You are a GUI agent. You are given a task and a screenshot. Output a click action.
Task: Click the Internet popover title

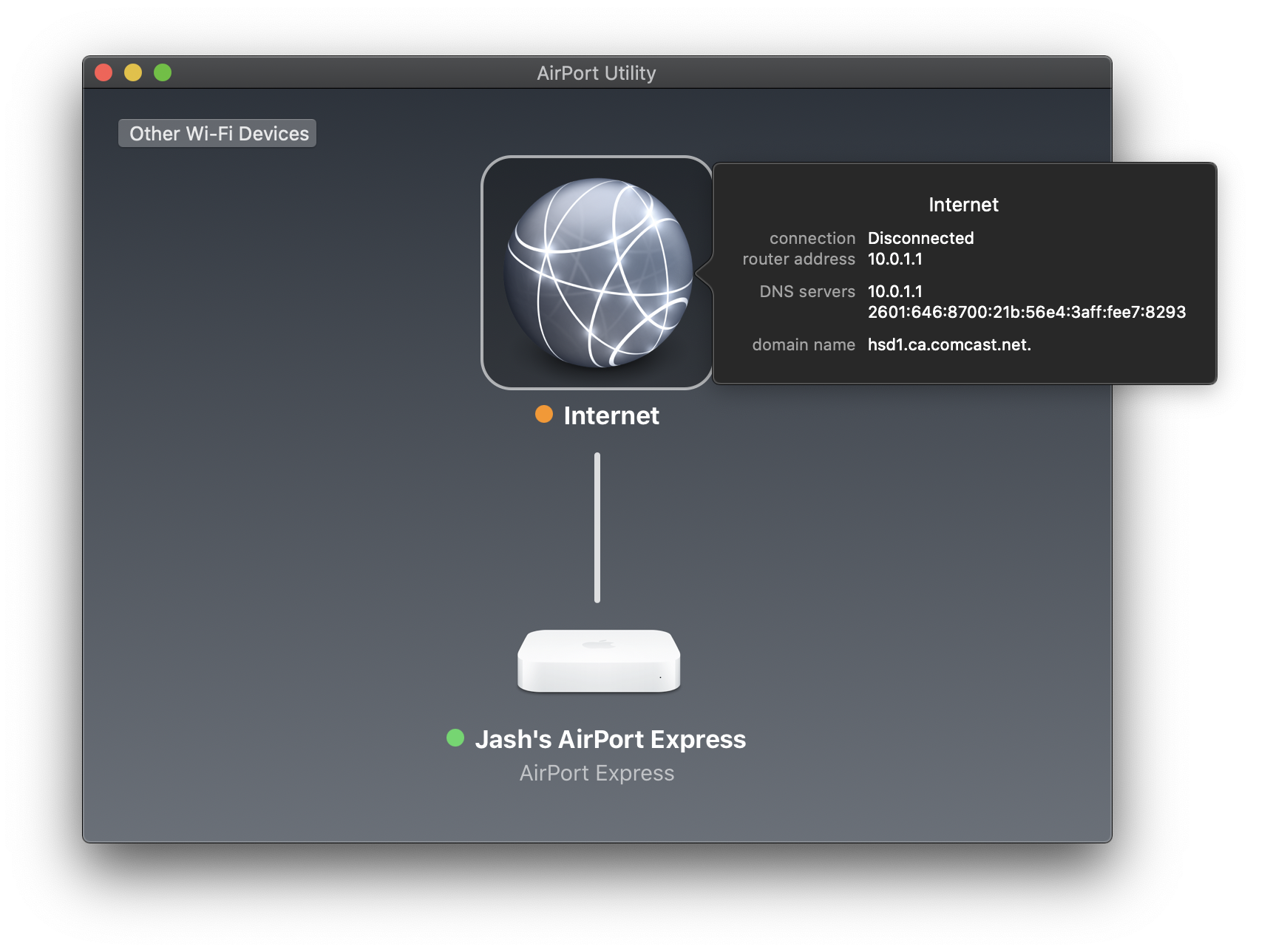tap(963, 205)
